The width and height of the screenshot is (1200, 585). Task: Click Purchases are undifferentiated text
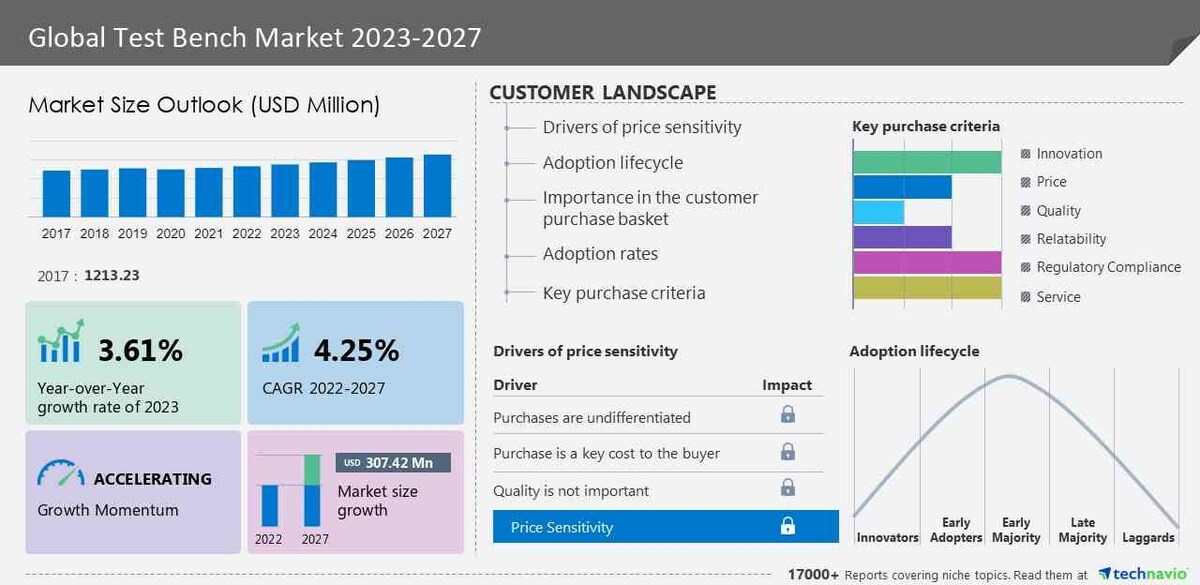(x=592, y=417)
